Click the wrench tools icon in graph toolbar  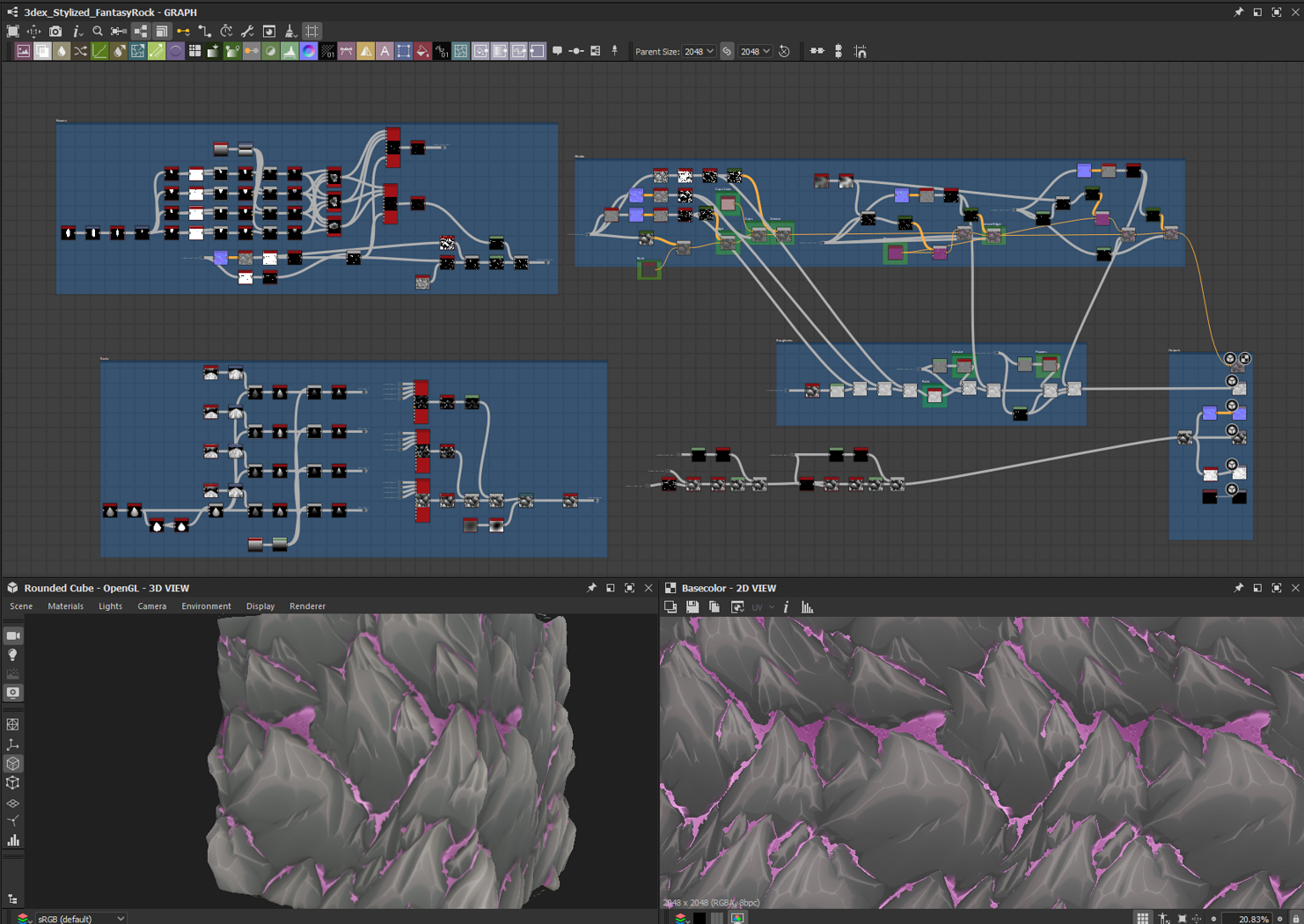click(x=247, y=32)
